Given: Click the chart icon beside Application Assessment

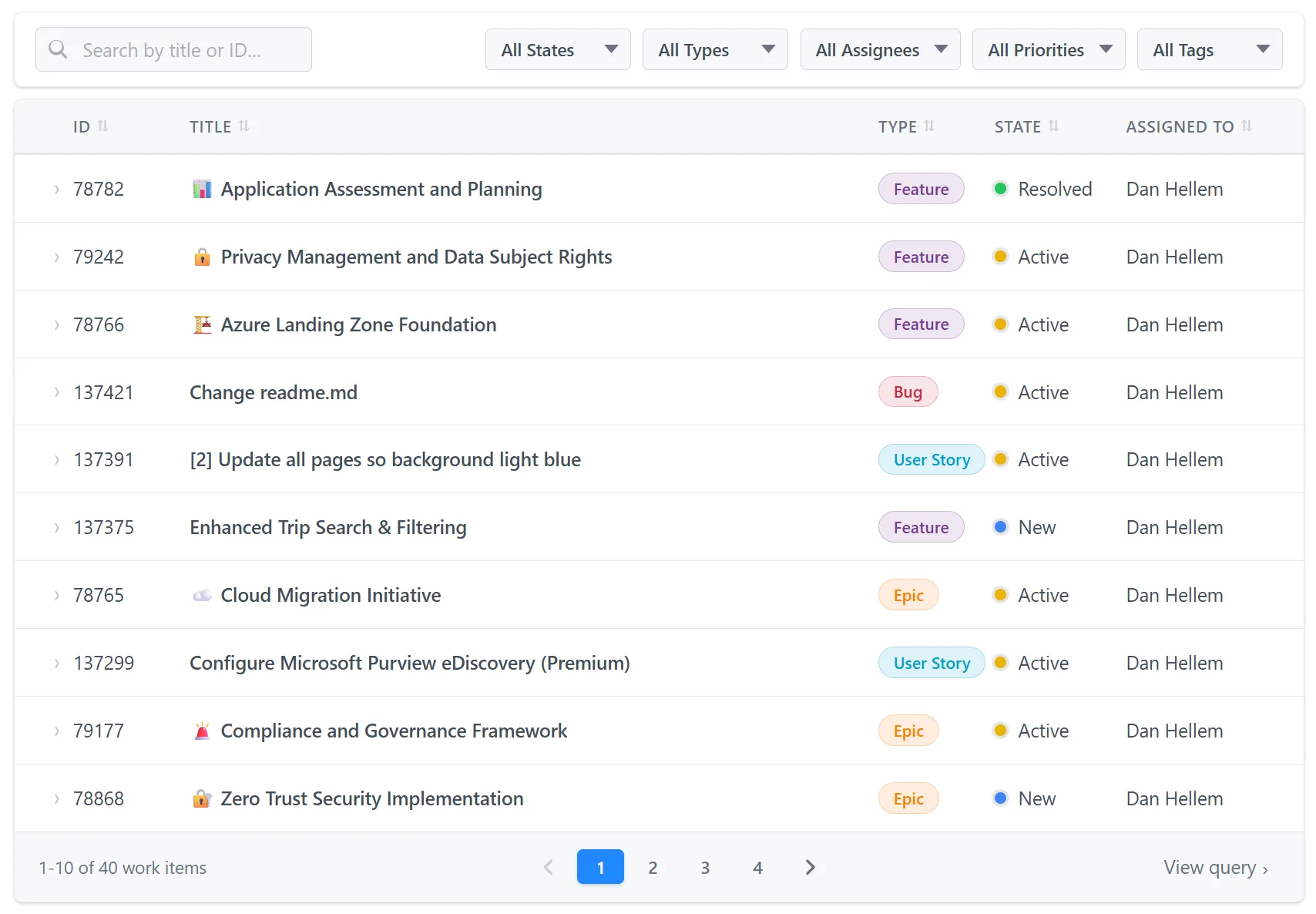Looking at the screenshot, I should 202,190.
